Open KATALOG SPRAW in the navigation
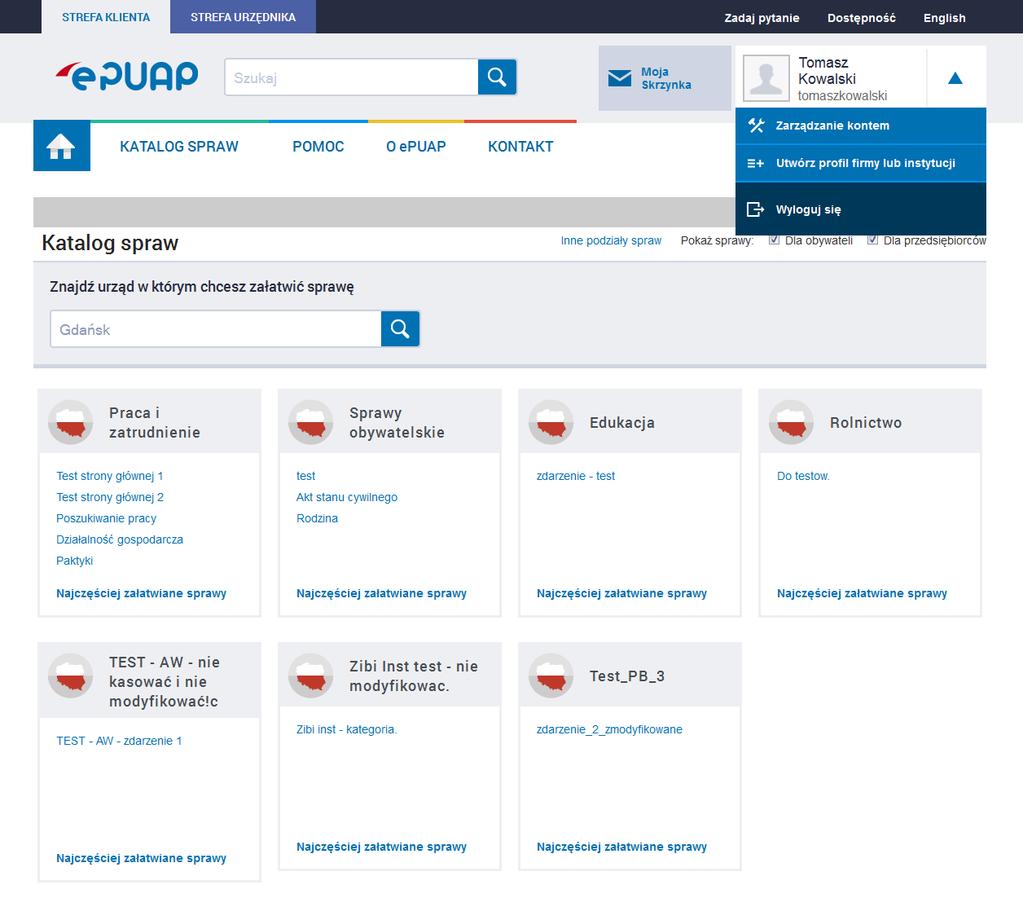This screenshot has width=1023, height=898. pyautogui.click(x=179, y=147)
